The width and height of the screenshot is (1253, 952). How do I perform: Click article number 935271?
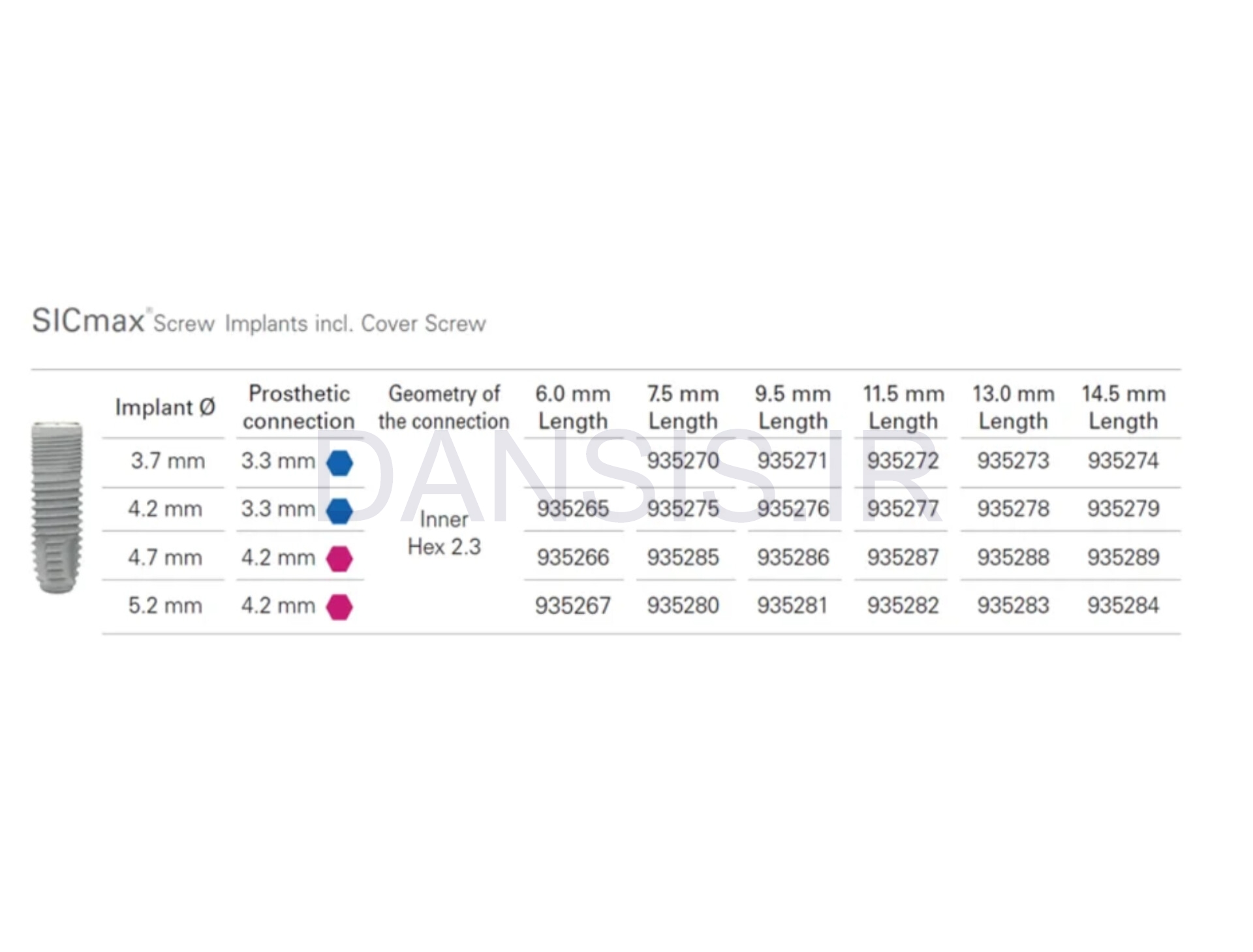pyautogui.click(x=792, y=461)
